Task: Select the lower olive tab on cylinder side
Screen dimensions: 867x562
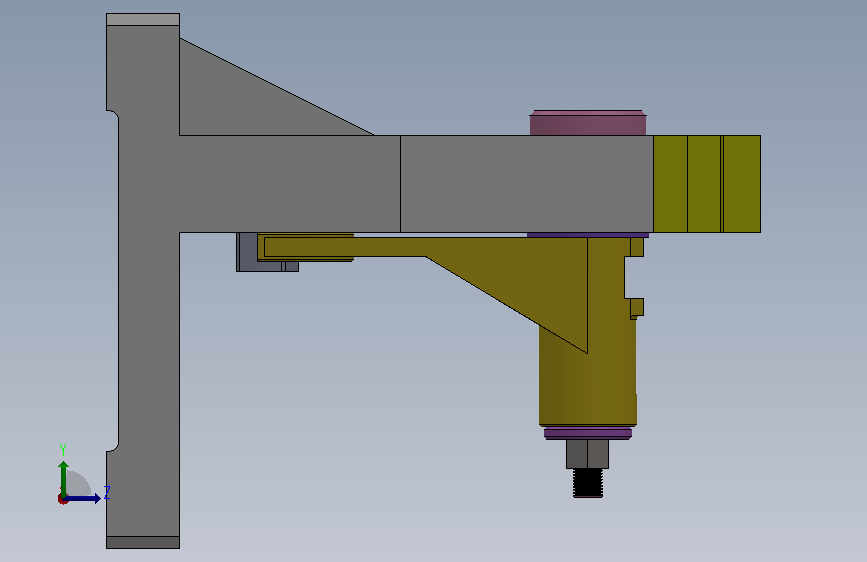Action: point(637,308)
